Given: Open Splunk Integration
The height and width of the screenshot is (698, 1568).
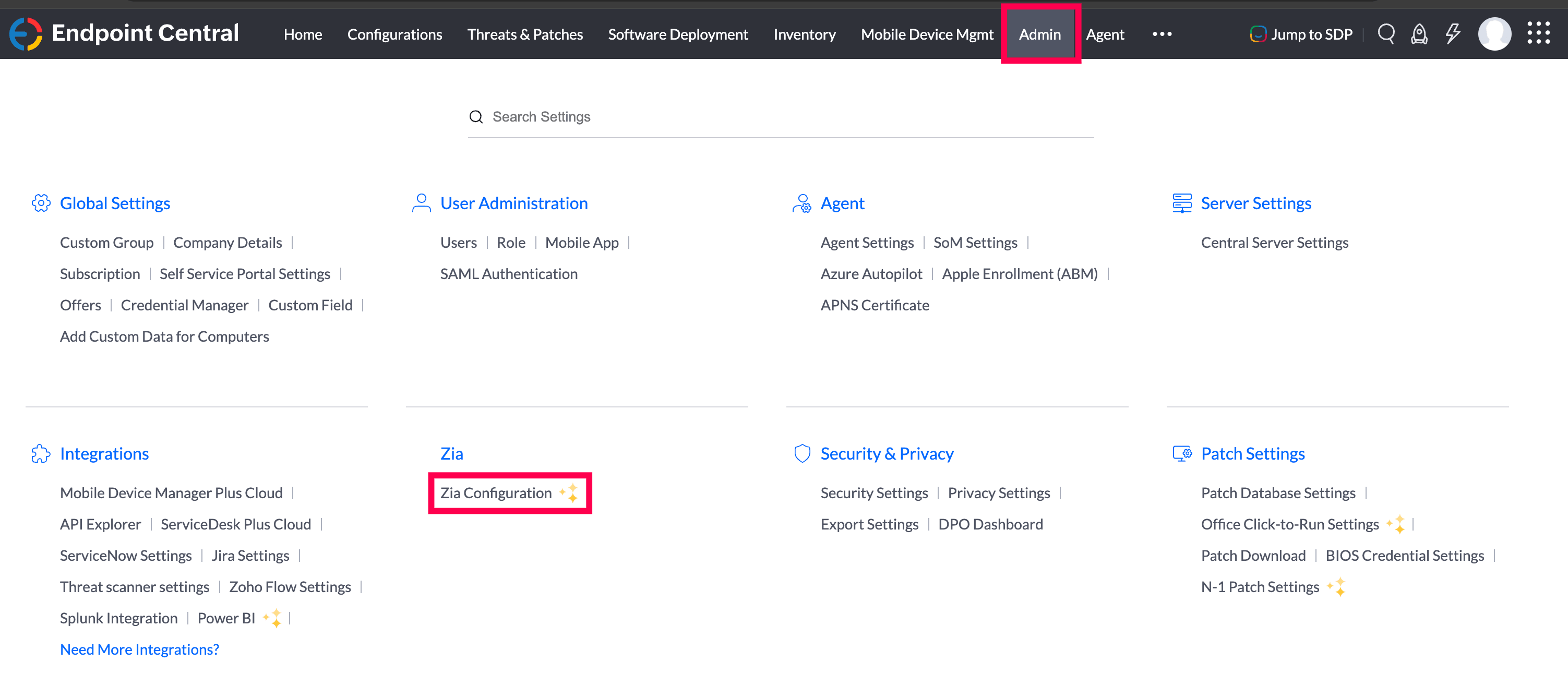Looking at the screenshot, I should (x=118, y=618).
